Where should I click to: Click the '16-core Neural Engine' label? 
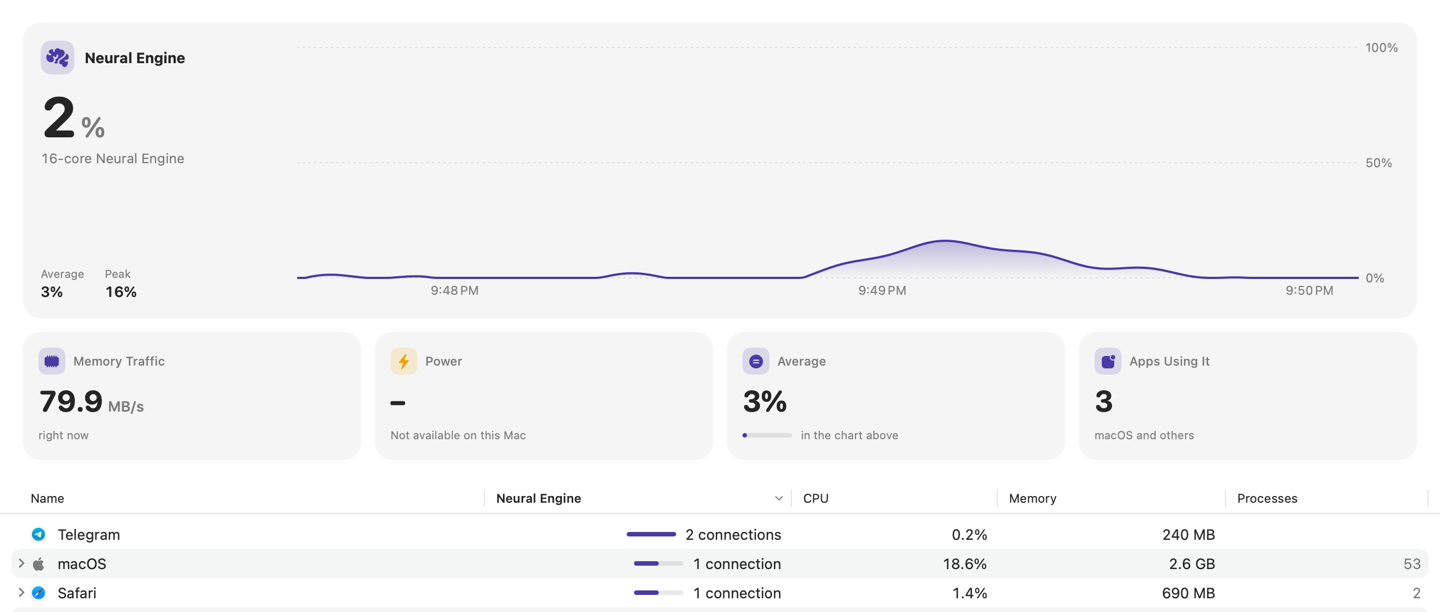pos(113,158)
